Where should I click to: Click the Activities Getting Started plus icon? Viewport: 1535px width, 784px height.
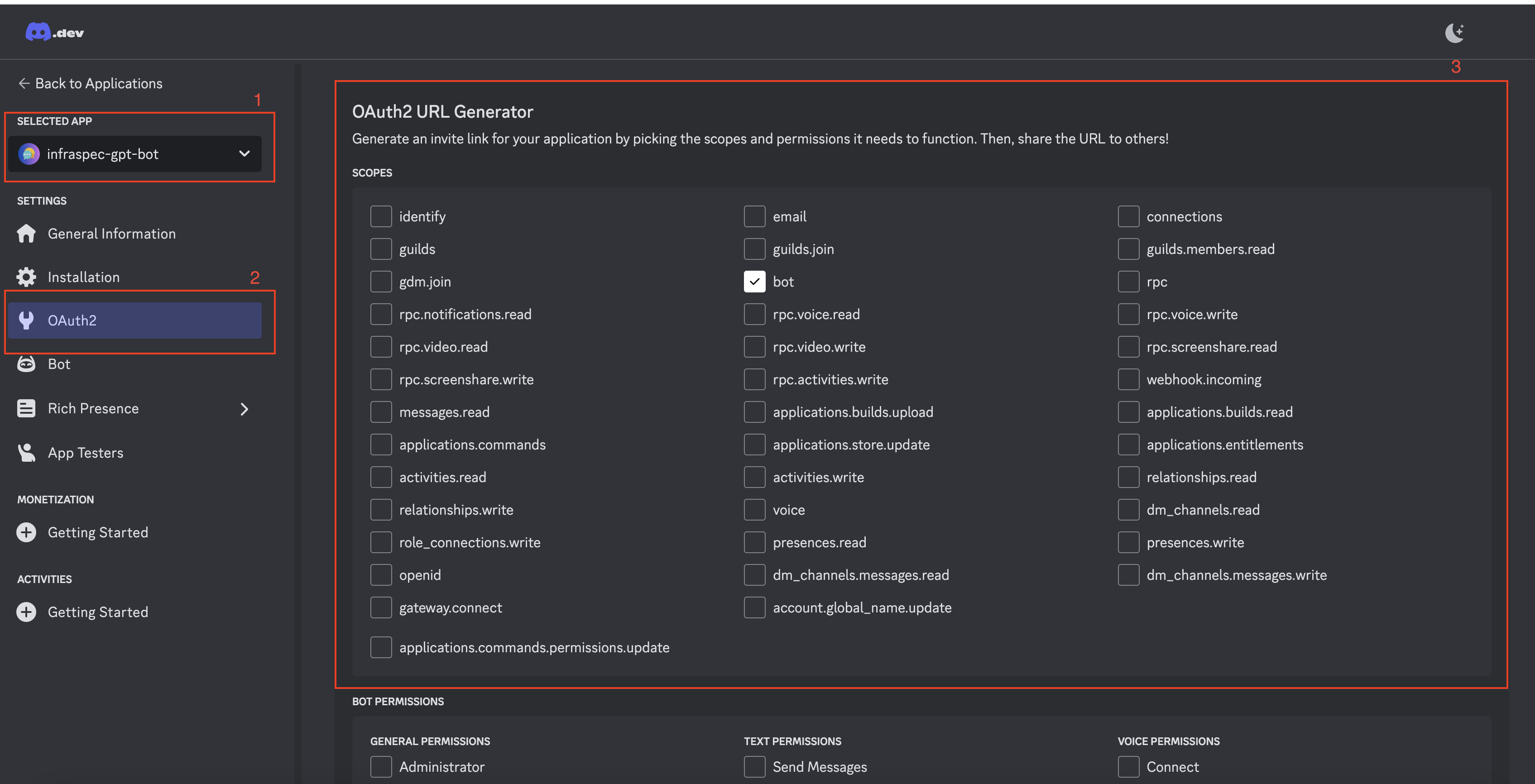(26, 612)
